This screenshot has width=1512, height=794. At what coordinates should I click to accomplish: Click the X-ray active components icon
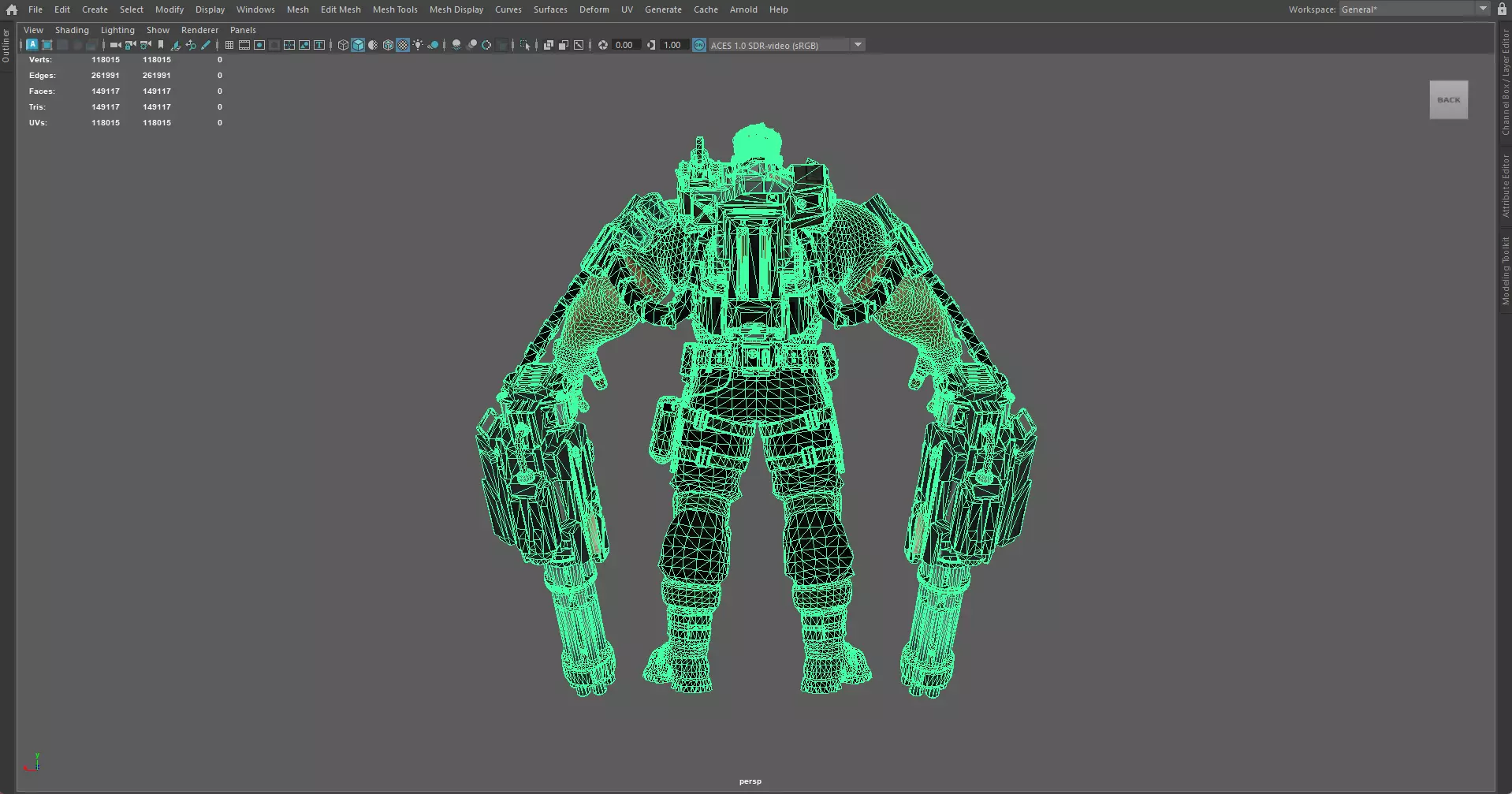(x=564, y=45)
